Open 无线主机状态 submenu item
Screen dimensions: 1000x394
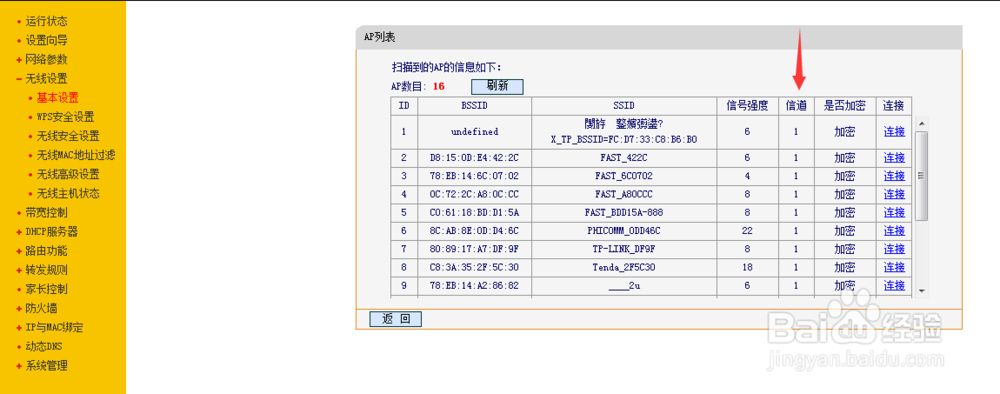click(68, 194)
